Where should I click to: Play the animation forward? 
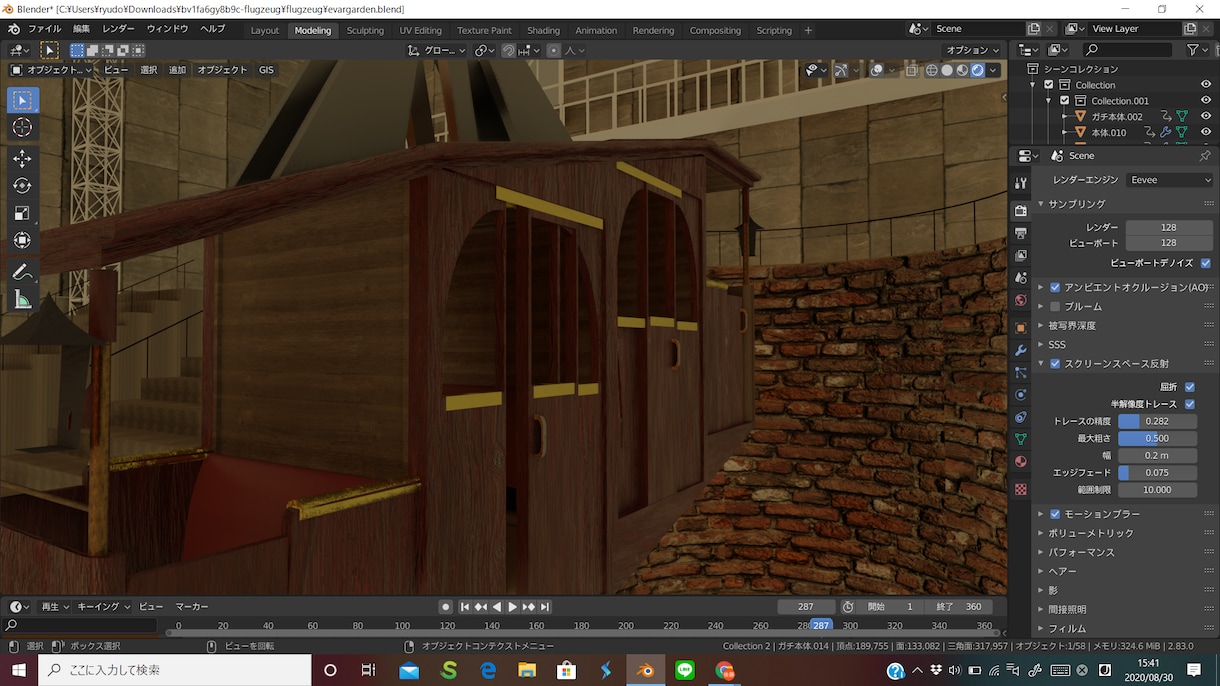[x=513, y=607]
